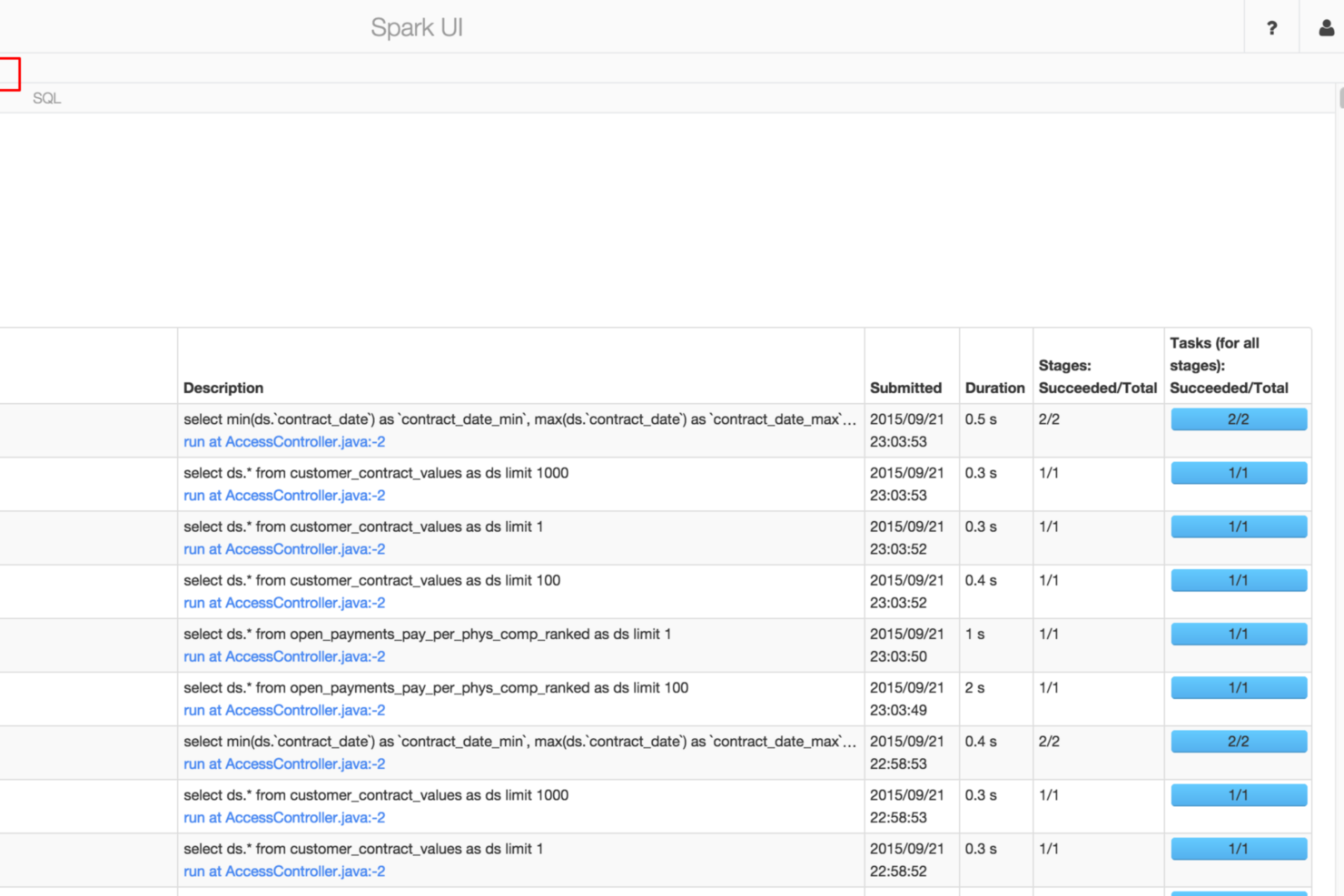Open run at AccessController link under customer_contract_values limit 100

coord(284,603)
